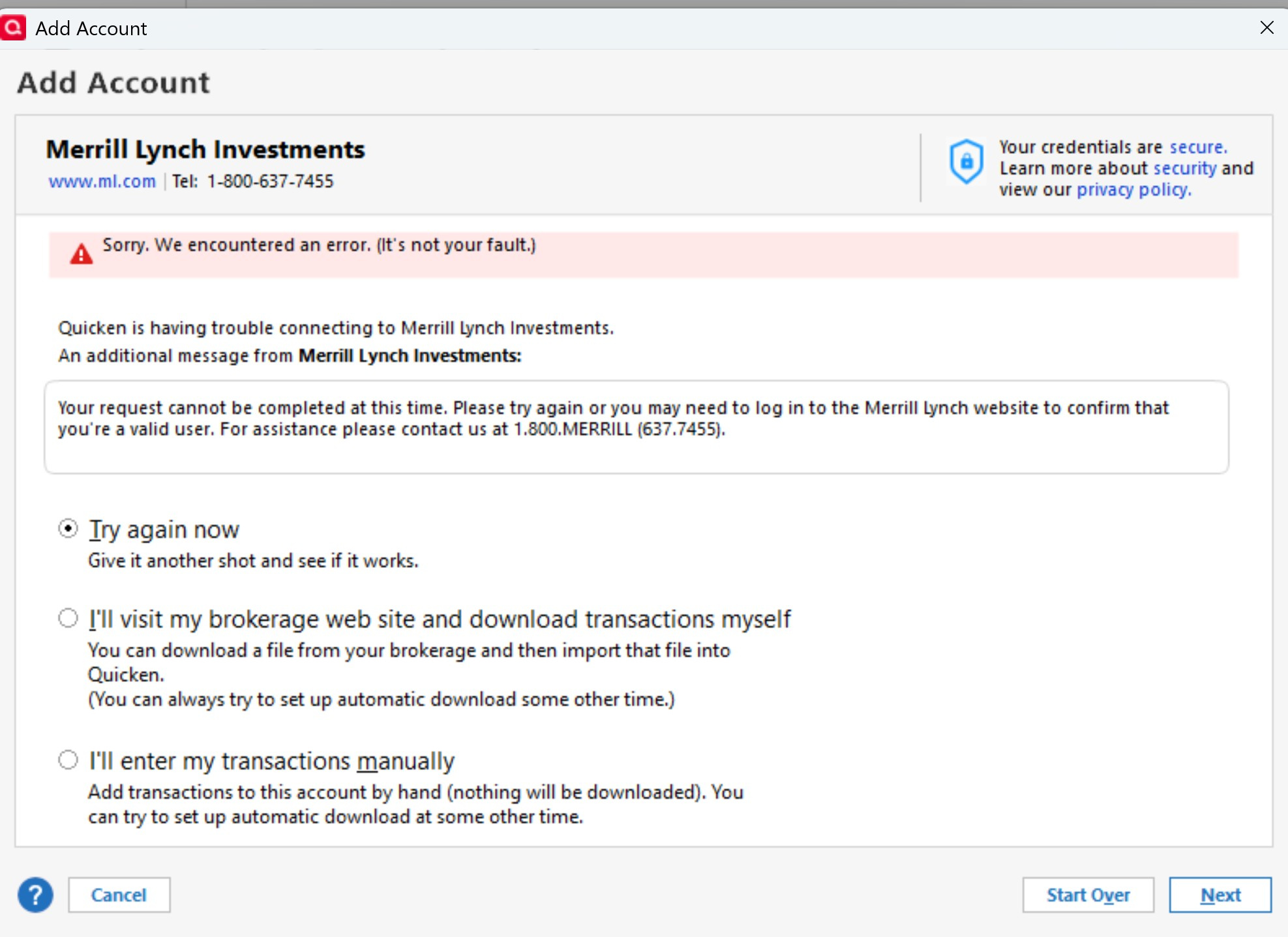1288x937 pixels.
Task: Click the Quicken logo in title bar
Action: click(x=13, y=27)
